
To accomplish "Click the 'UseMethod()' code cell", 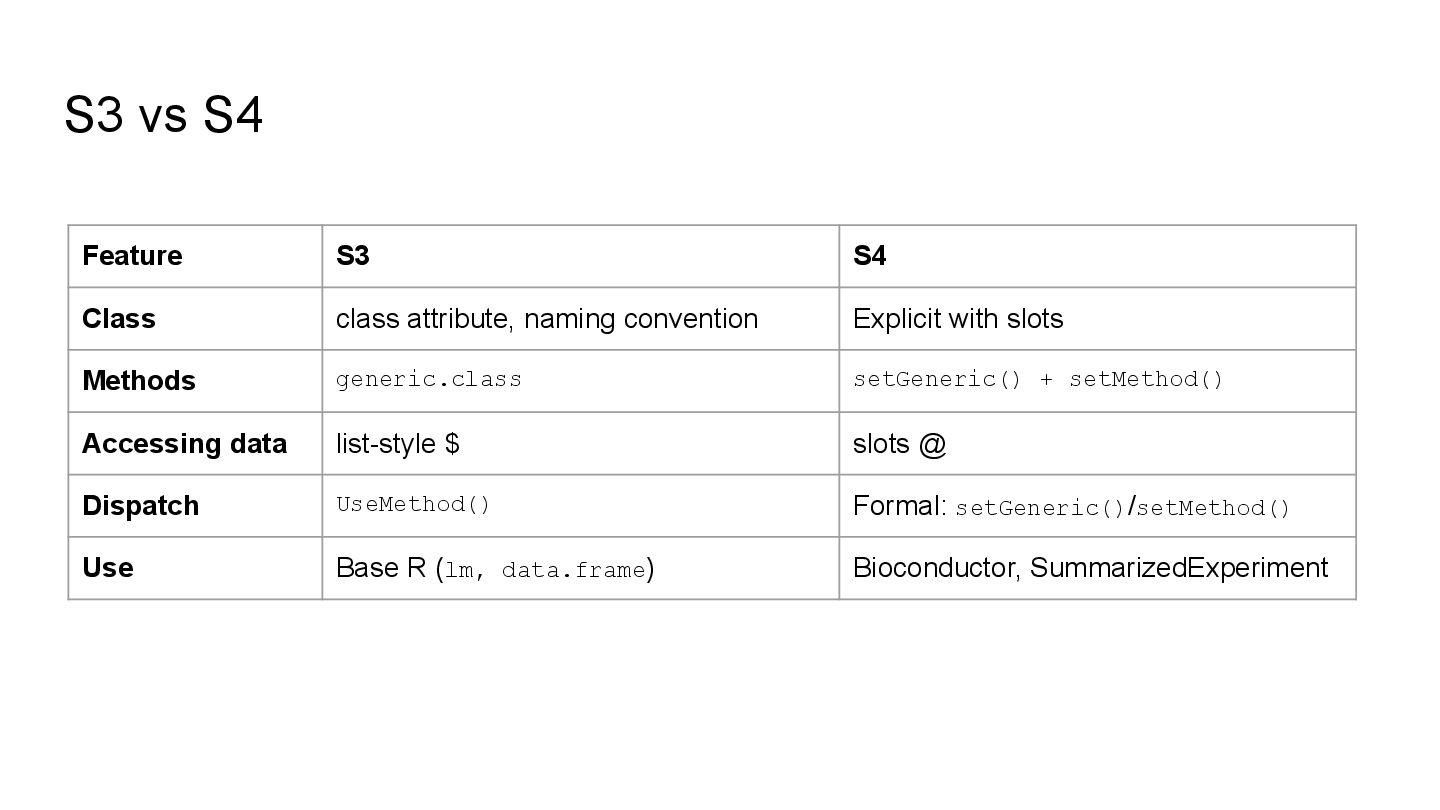I will point(413,505).
